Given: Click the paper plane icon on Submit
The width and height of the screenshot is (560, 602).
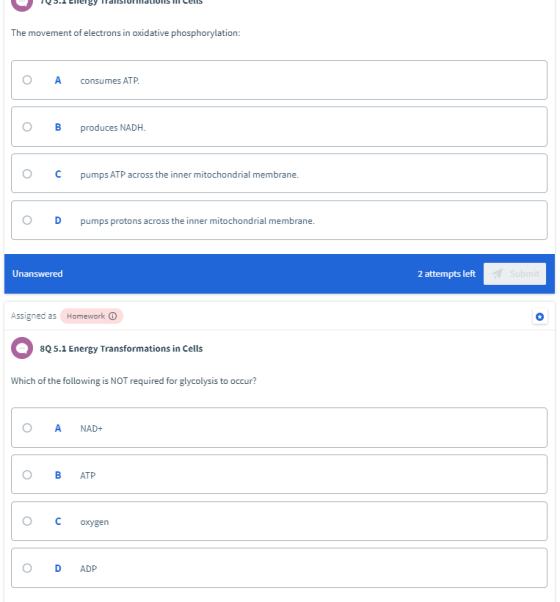Looking at the screenshot, I should coord(497,274).
